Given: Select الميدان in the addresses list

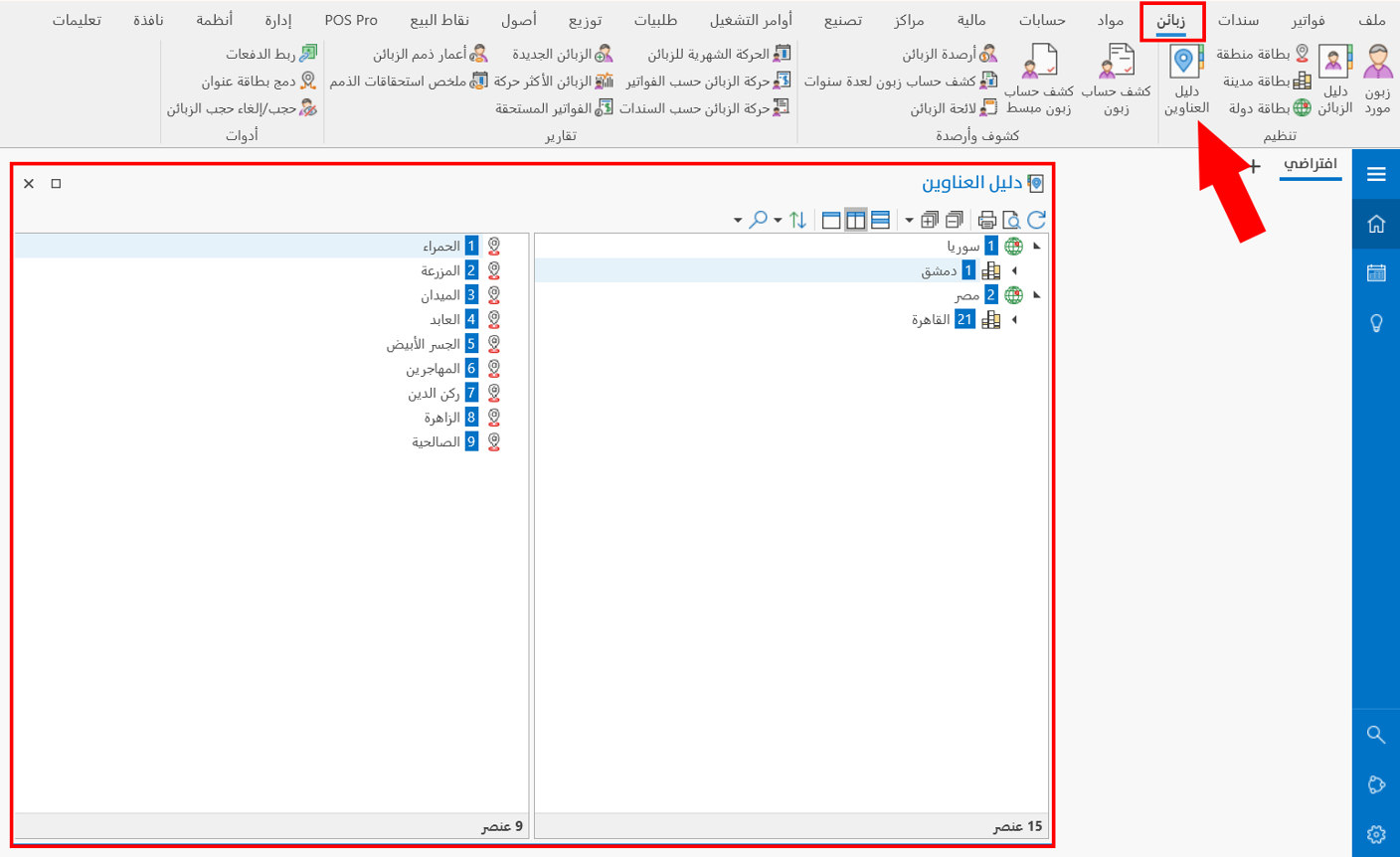Looking at the screenshot, I should (442, 294).
